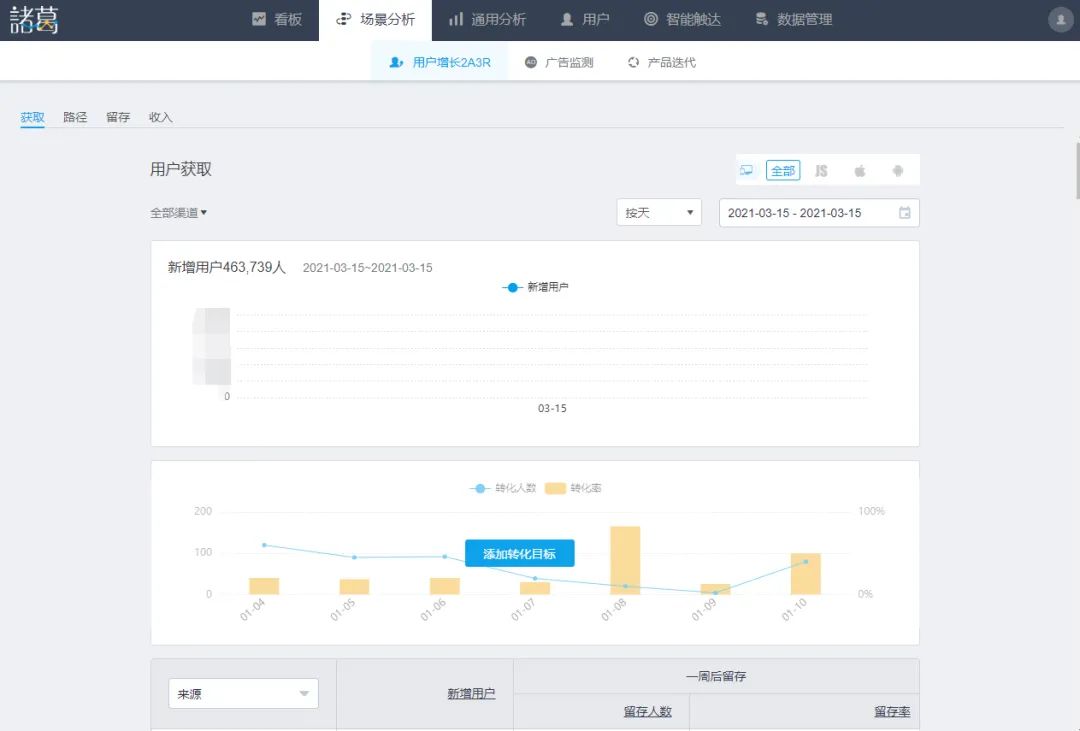Open the 来源 source dropdown

[243, 694]
